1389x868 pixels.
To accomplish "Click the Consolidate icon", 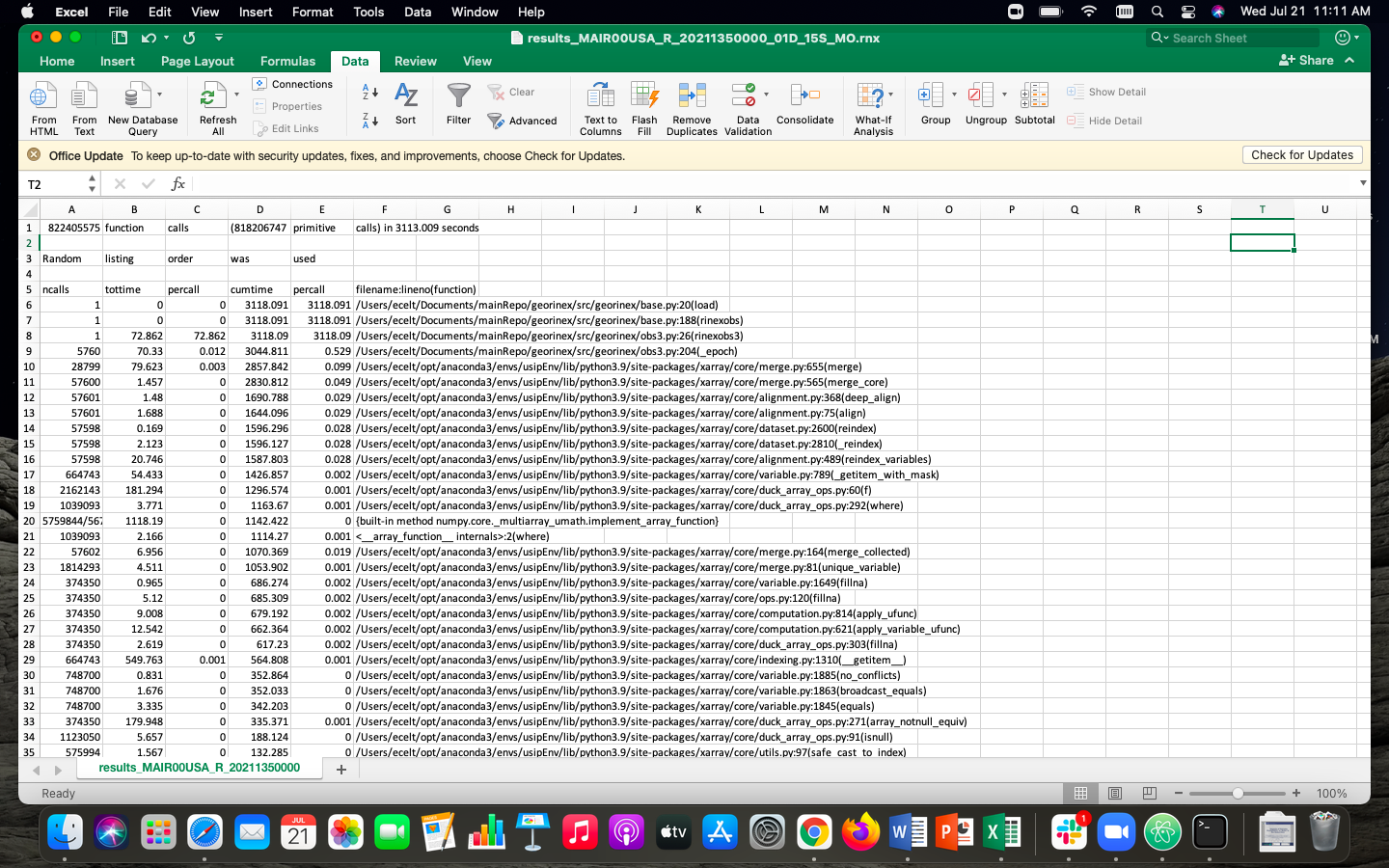I will (804, 104).
